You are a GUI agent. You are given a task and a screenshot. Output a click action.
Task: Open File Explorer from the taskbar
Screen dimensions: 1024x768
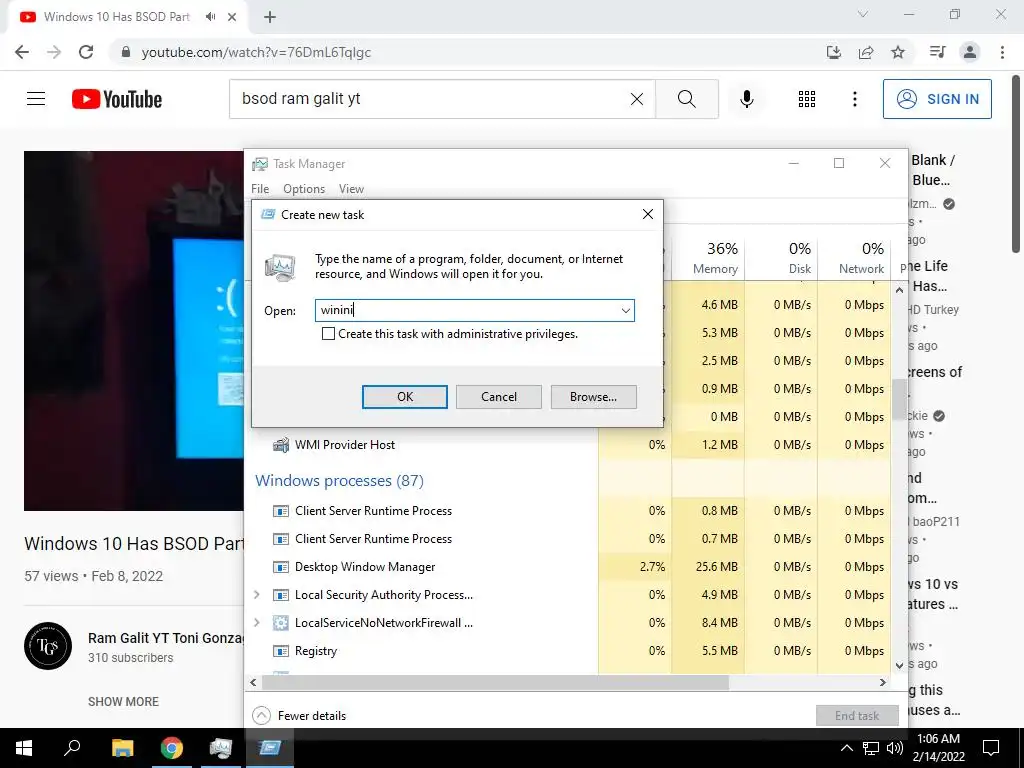click(x=122, y=748)
